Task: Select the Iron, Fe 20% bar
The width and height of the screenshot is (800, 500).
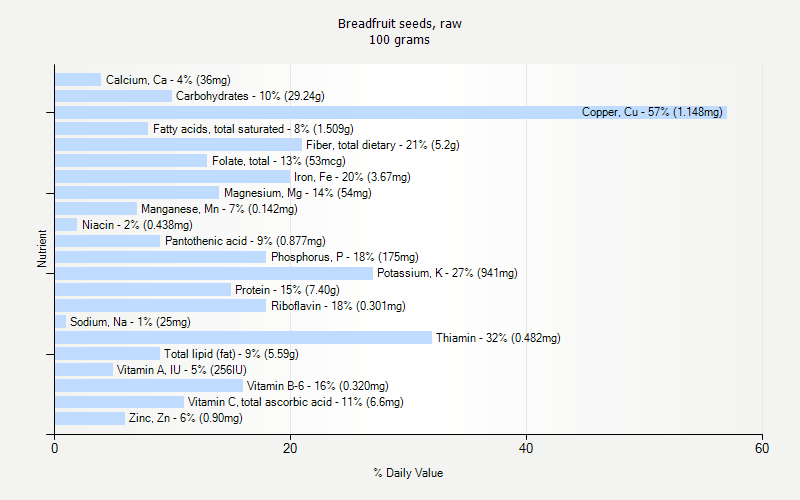Action: [x=173, y=177]
